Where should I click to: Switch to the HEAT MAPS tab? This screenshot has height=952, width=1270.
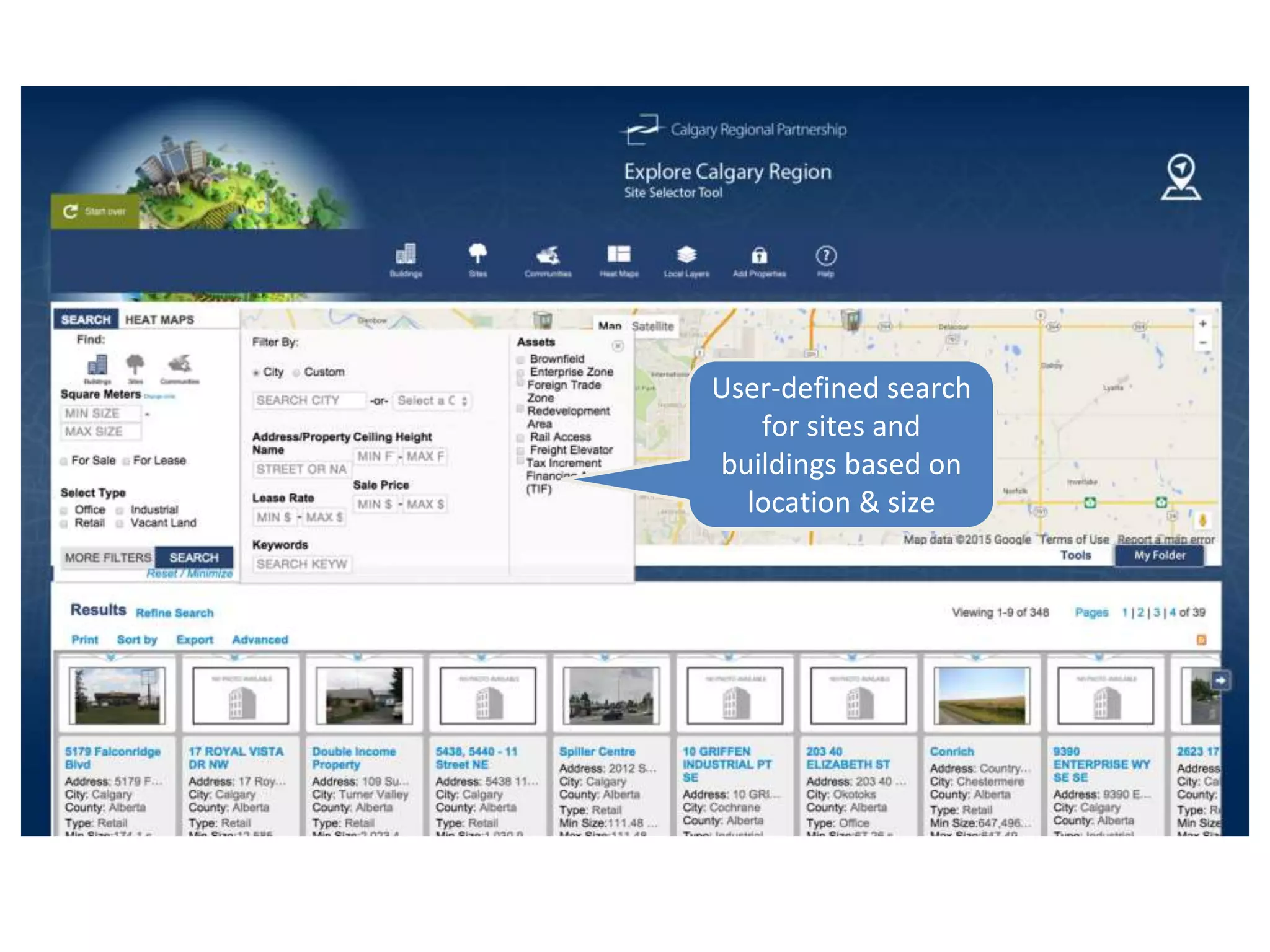(x=159, y=319)
